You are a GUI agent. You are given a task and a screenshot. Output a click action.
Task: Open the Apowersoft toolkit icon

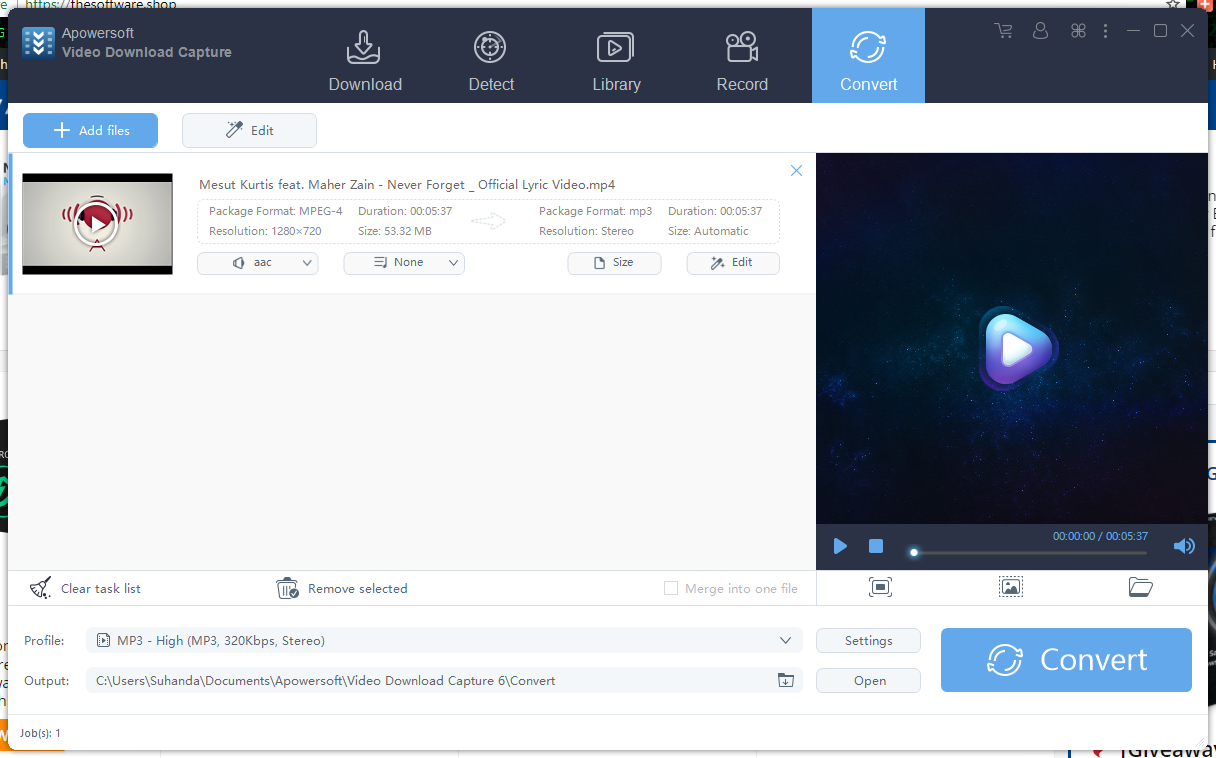tap(1078, 30)
